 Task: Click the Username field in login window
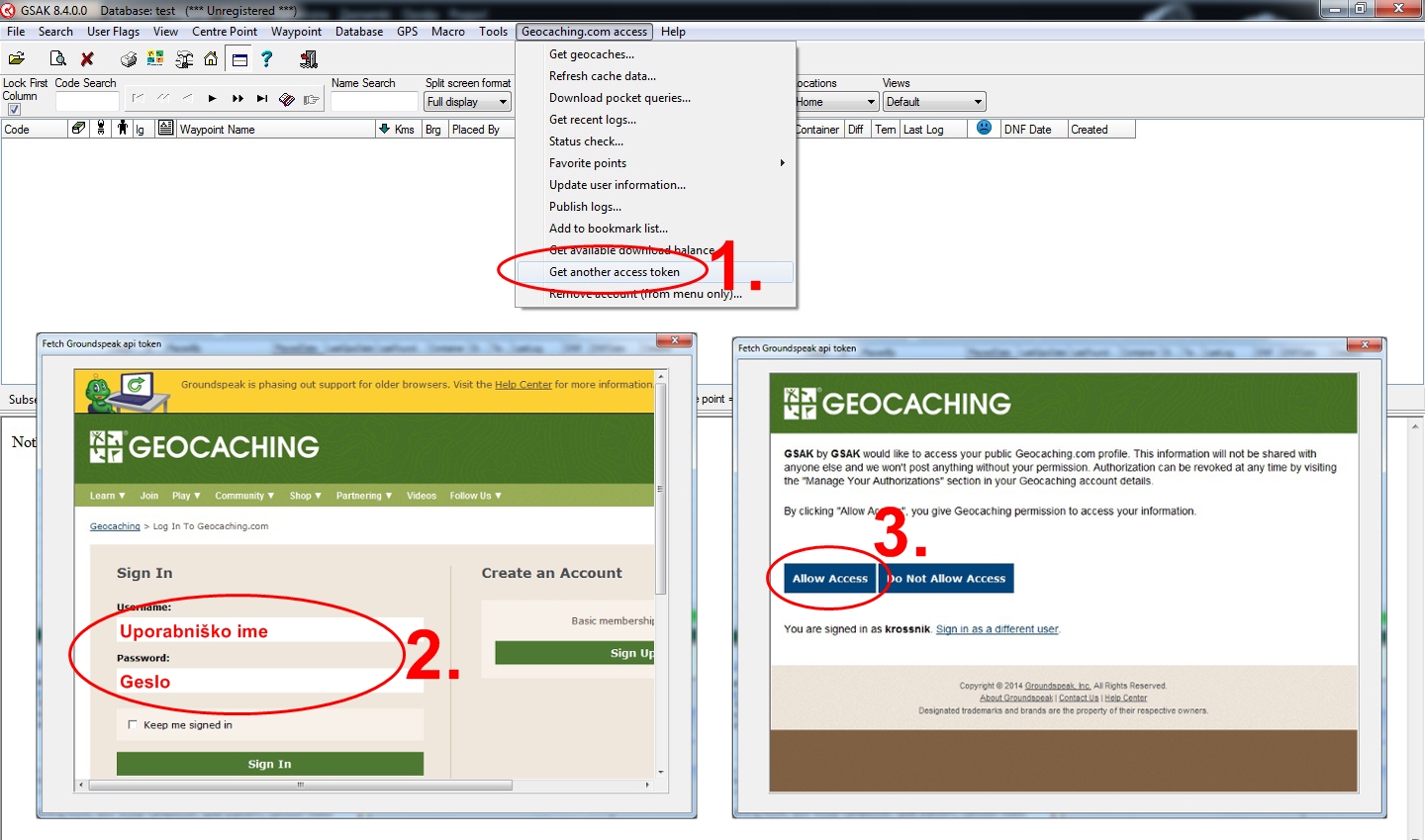point(270,630)
